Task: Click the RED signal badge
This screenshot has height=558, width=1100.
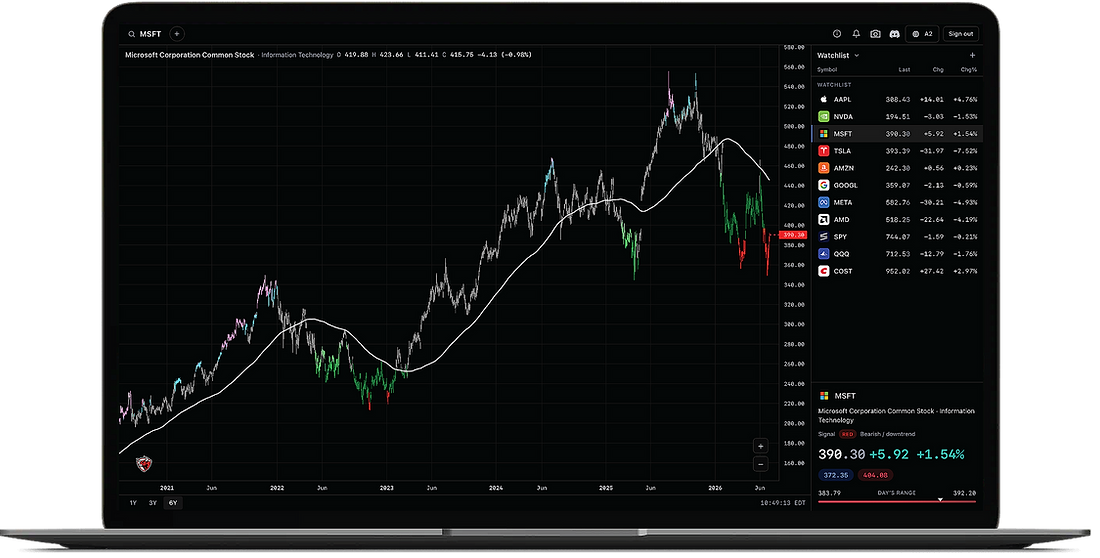Action: coord(847,434)
